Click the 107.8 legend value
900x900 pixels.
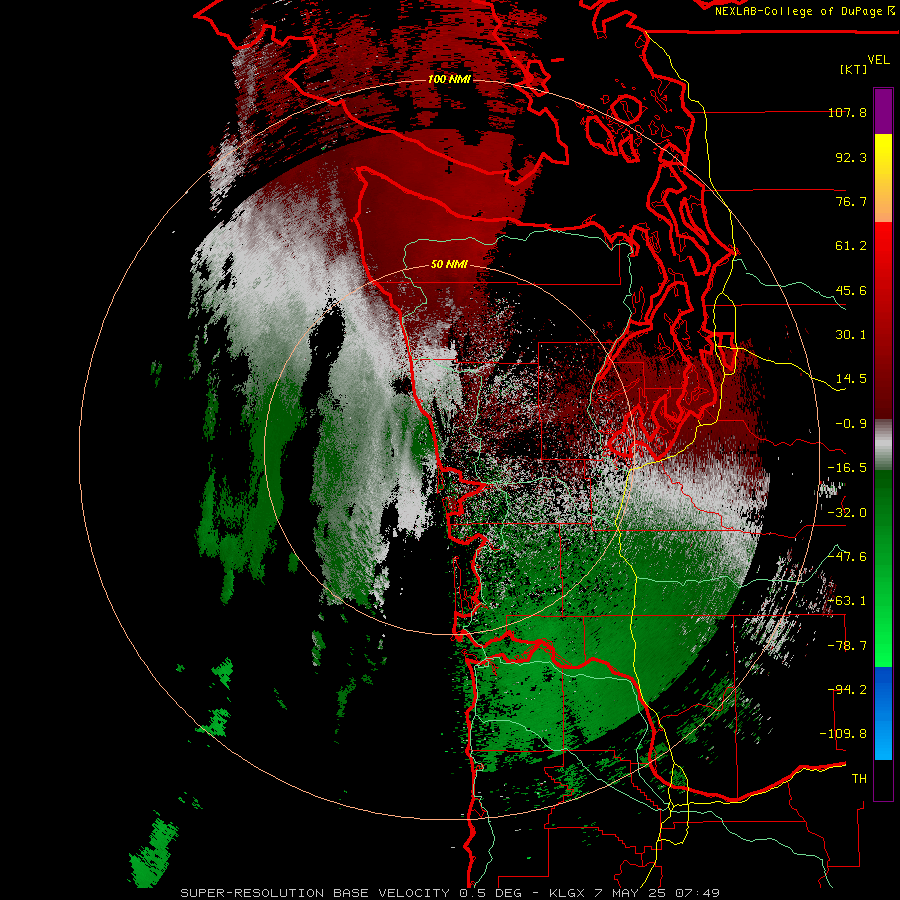[847, 112]
